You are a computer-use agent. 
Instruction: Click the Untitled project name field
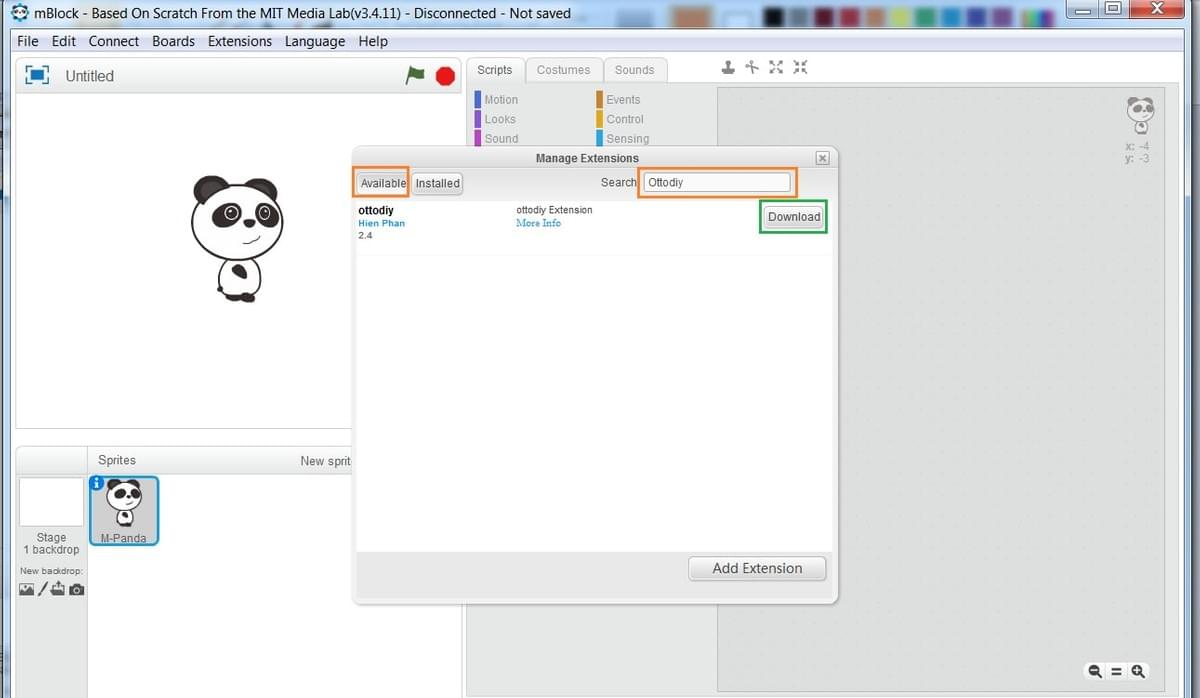coord(90,76)
